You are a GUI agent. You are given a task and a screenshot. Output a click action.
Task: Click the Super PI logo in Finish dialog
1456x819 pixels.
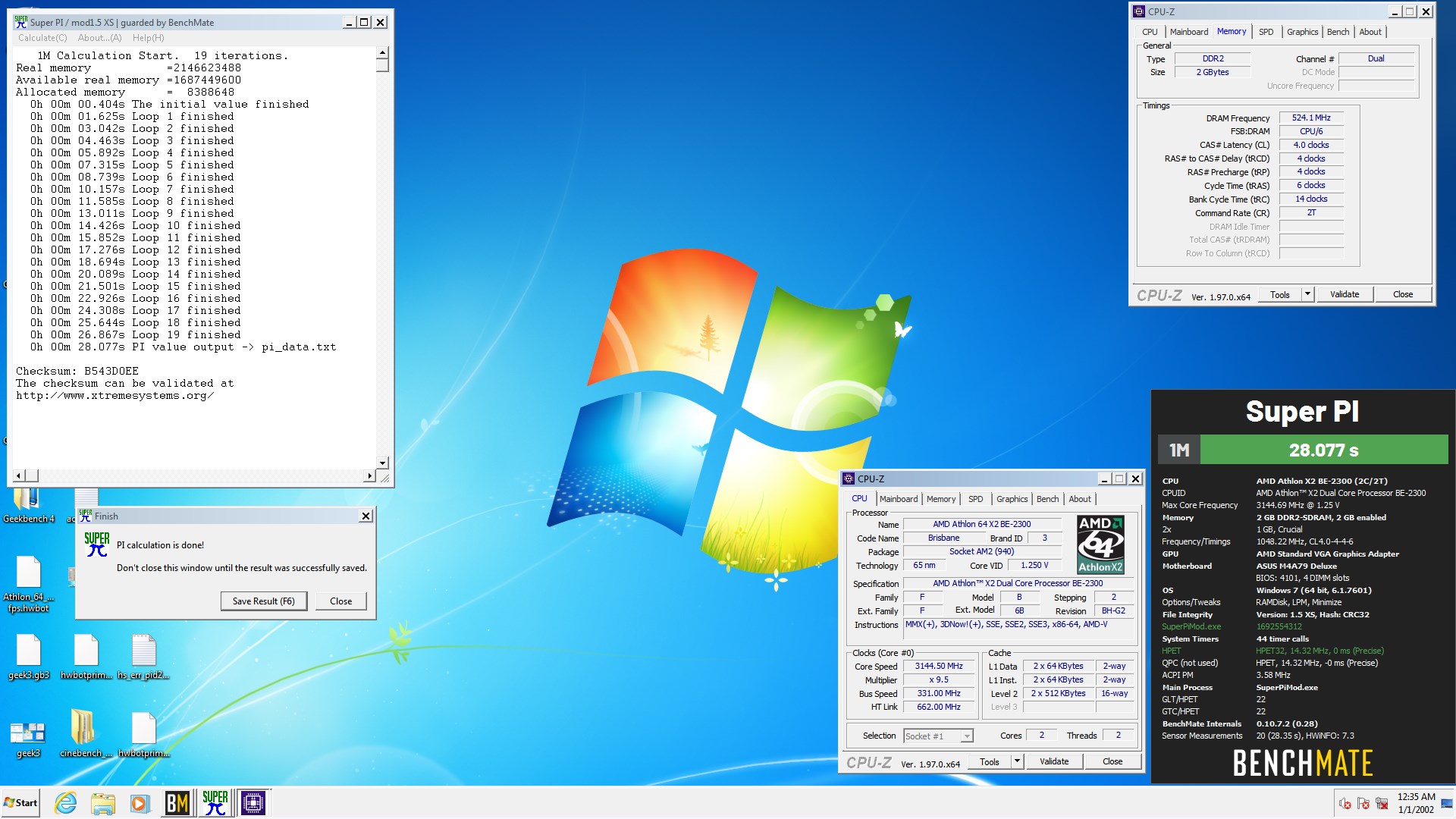coord(97,544)
